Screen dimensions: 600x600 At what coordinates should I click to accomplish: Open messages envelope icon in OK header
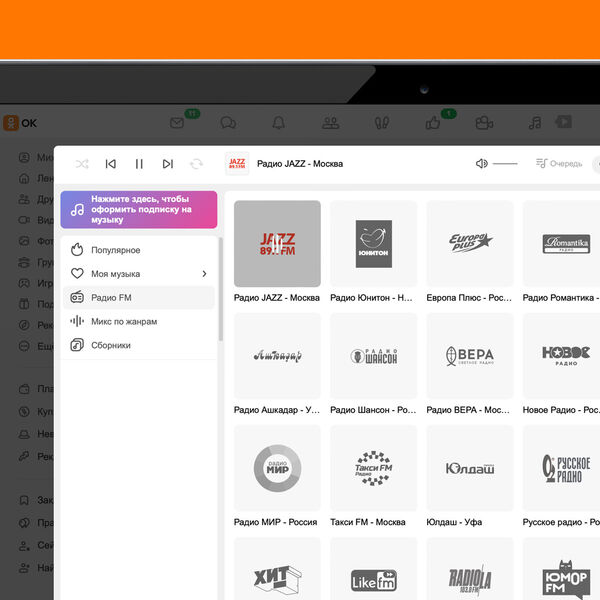point(177,123)
